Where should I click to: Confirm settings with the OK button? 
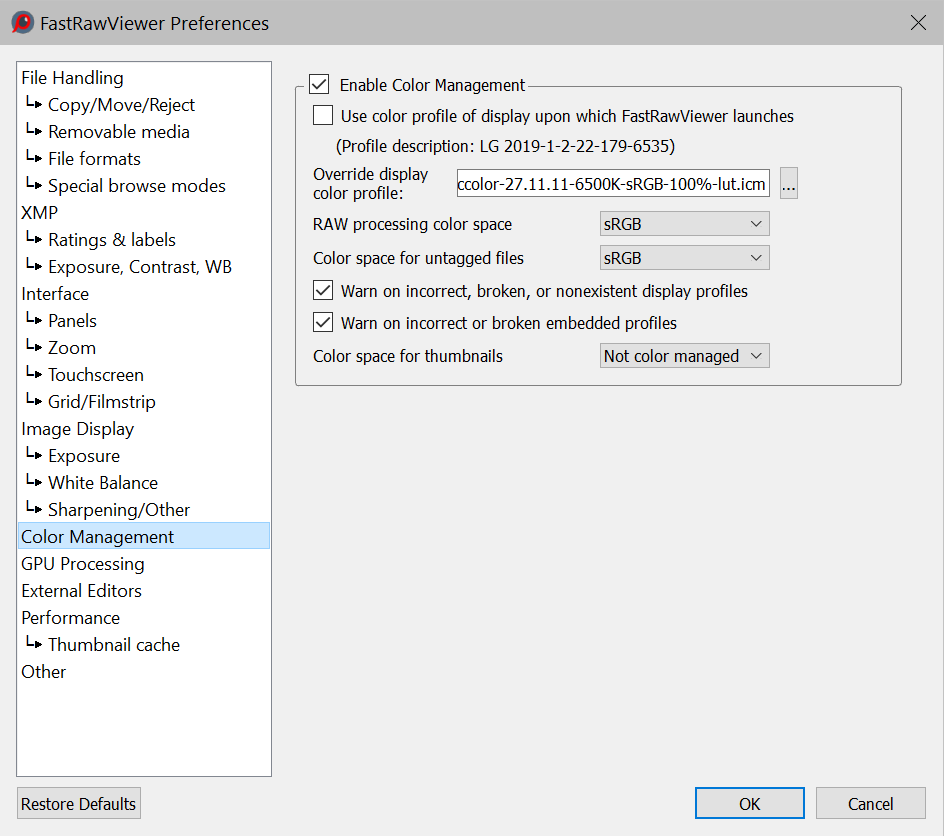coord(749,804)
